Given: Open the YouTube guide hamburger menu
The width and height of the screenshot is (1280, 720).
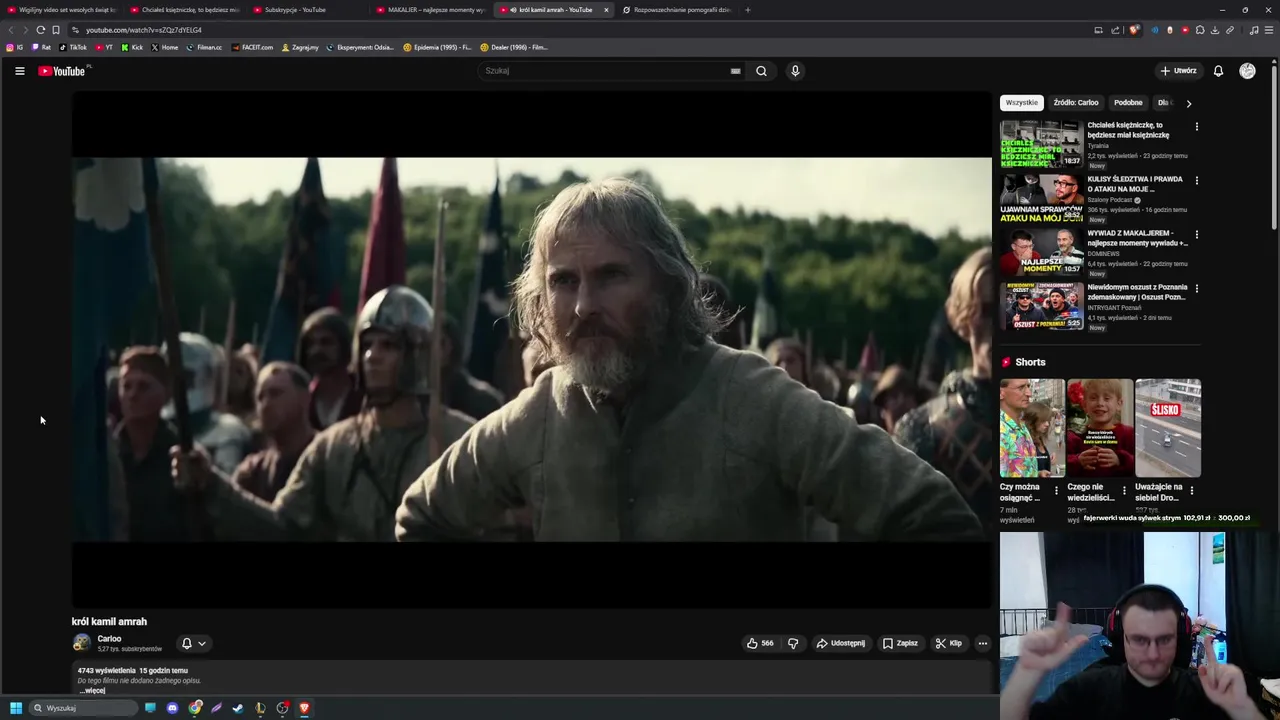Looking at the screenshot, I should 19,71.
